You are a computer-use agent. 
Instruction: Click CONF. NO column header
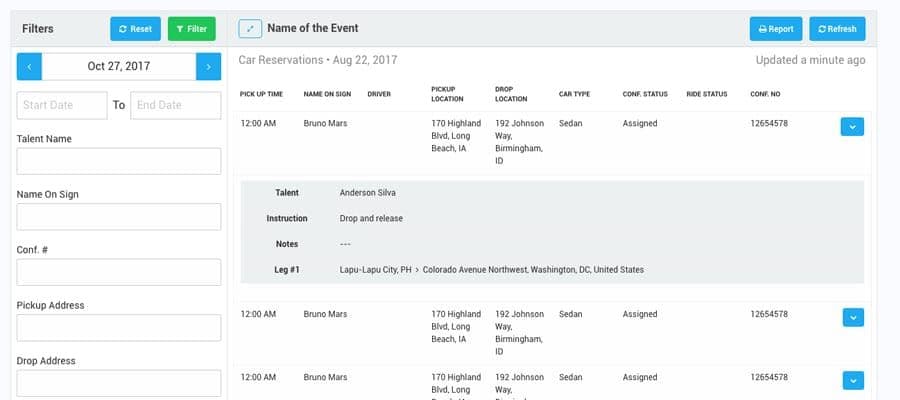pyautogui.click(x=765, y=94)
